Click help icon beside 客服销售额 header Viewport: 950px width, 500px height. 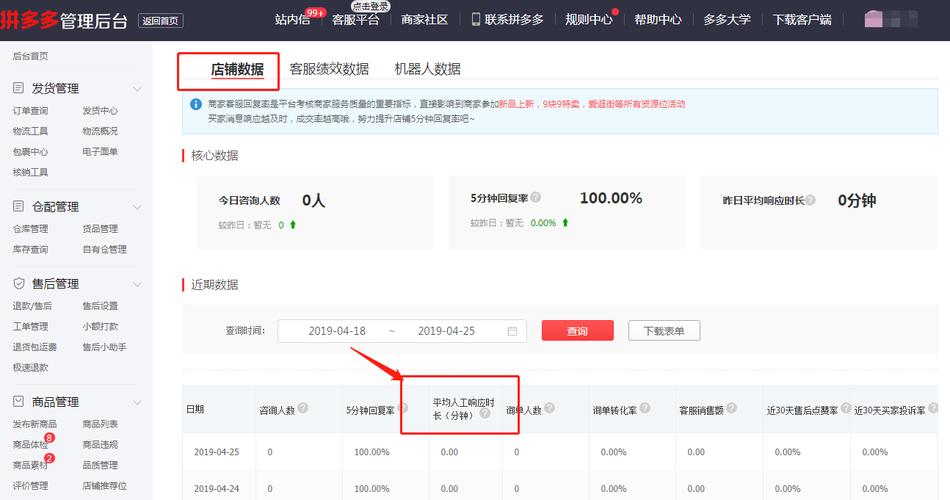[732, 408]
